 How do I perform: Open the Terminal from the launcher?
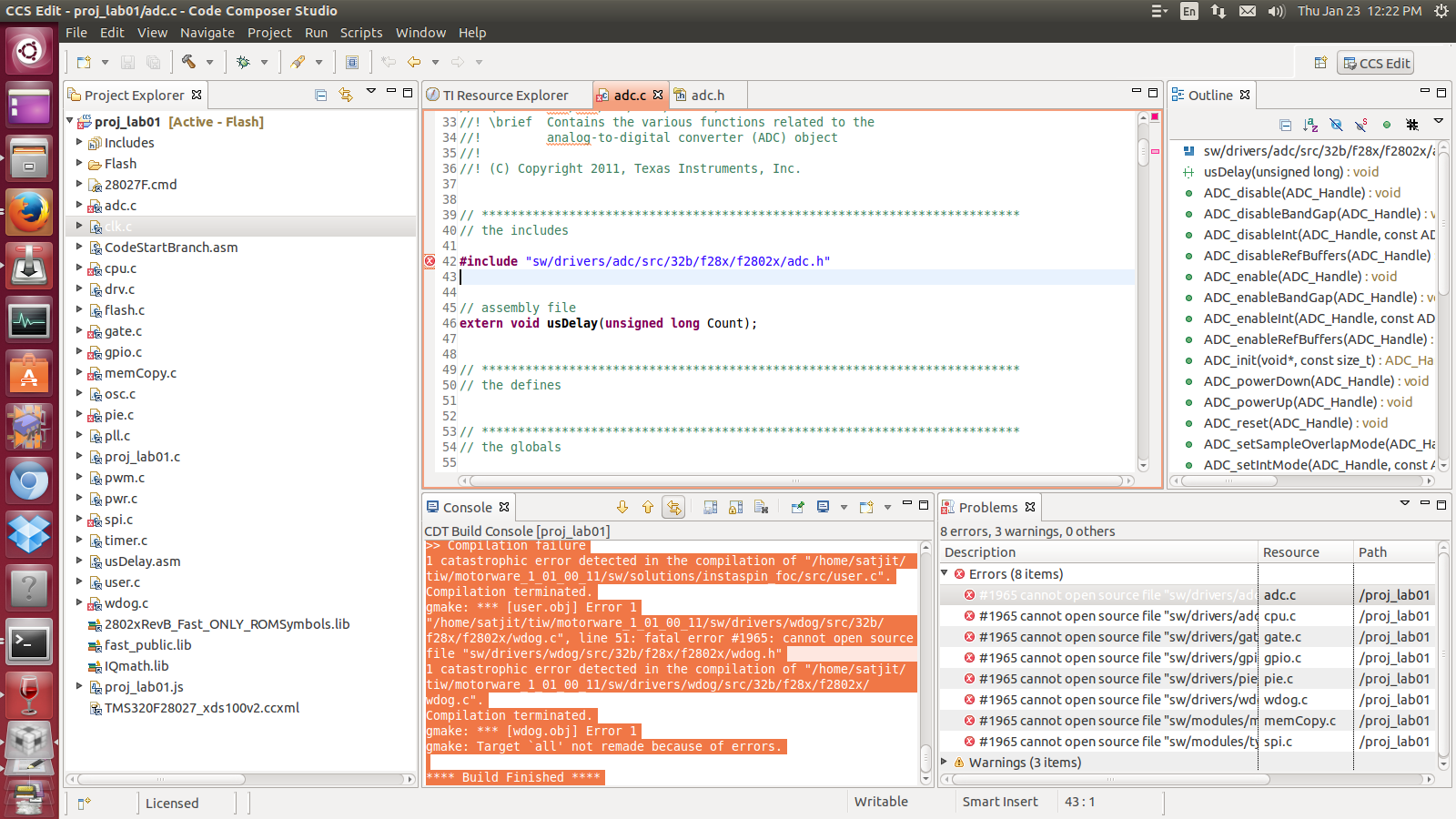(29, 643)
